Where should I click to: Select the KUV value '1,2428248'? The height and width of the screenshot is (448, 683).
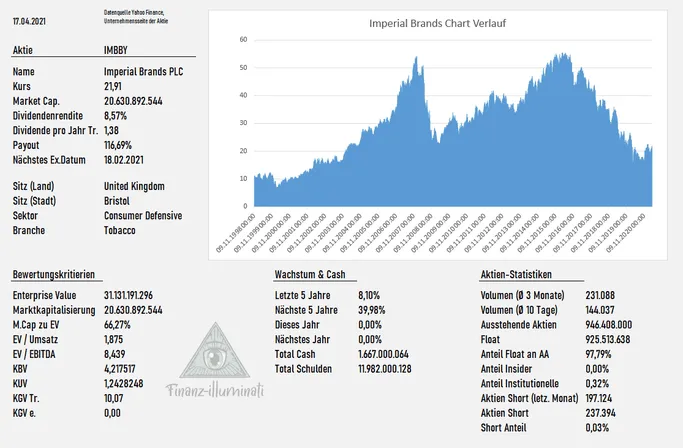[x=124, y=384]
